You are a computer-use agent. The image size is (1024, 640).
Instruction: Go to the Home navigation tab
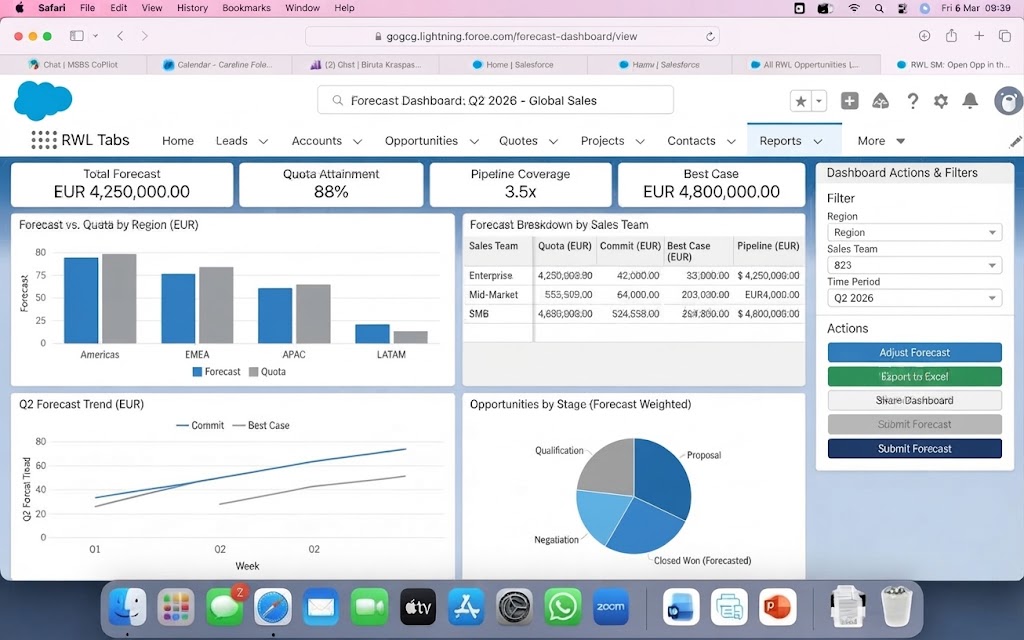click(x=178, y=140)
